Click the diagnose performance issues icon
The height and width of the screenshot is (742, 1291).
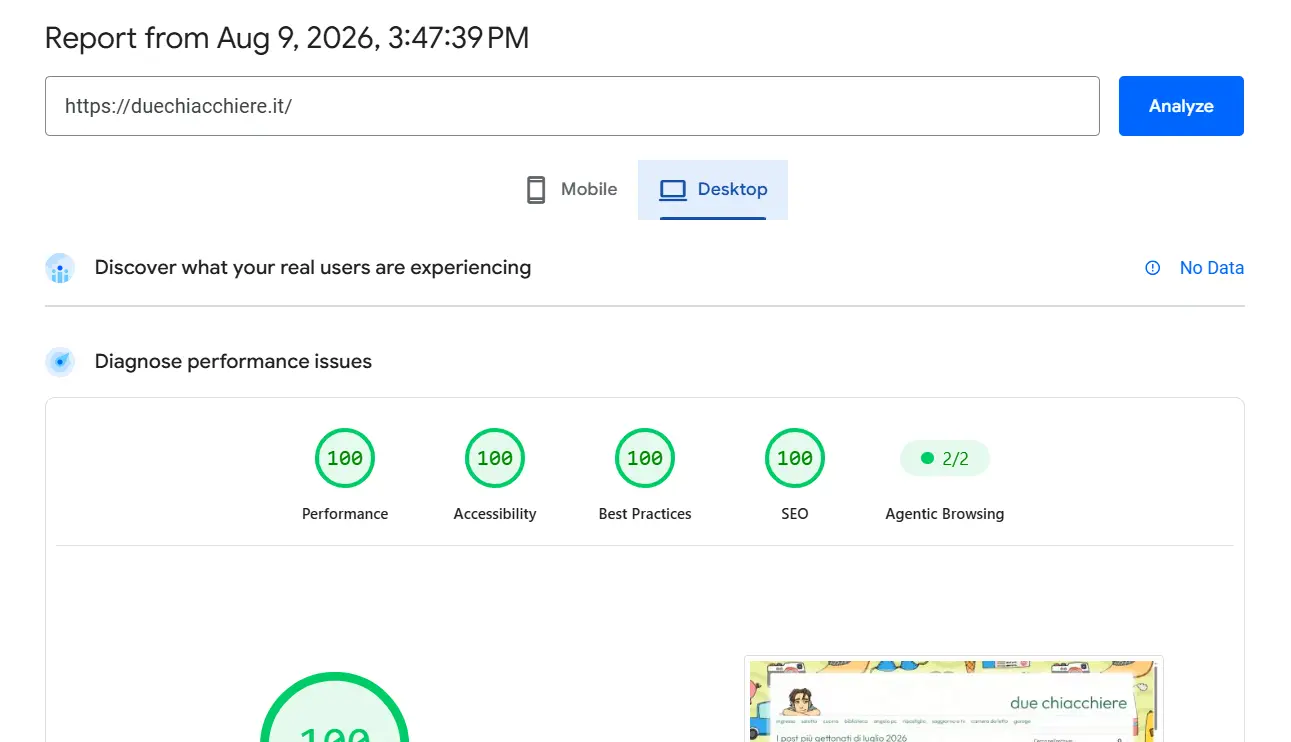[60, 362]
